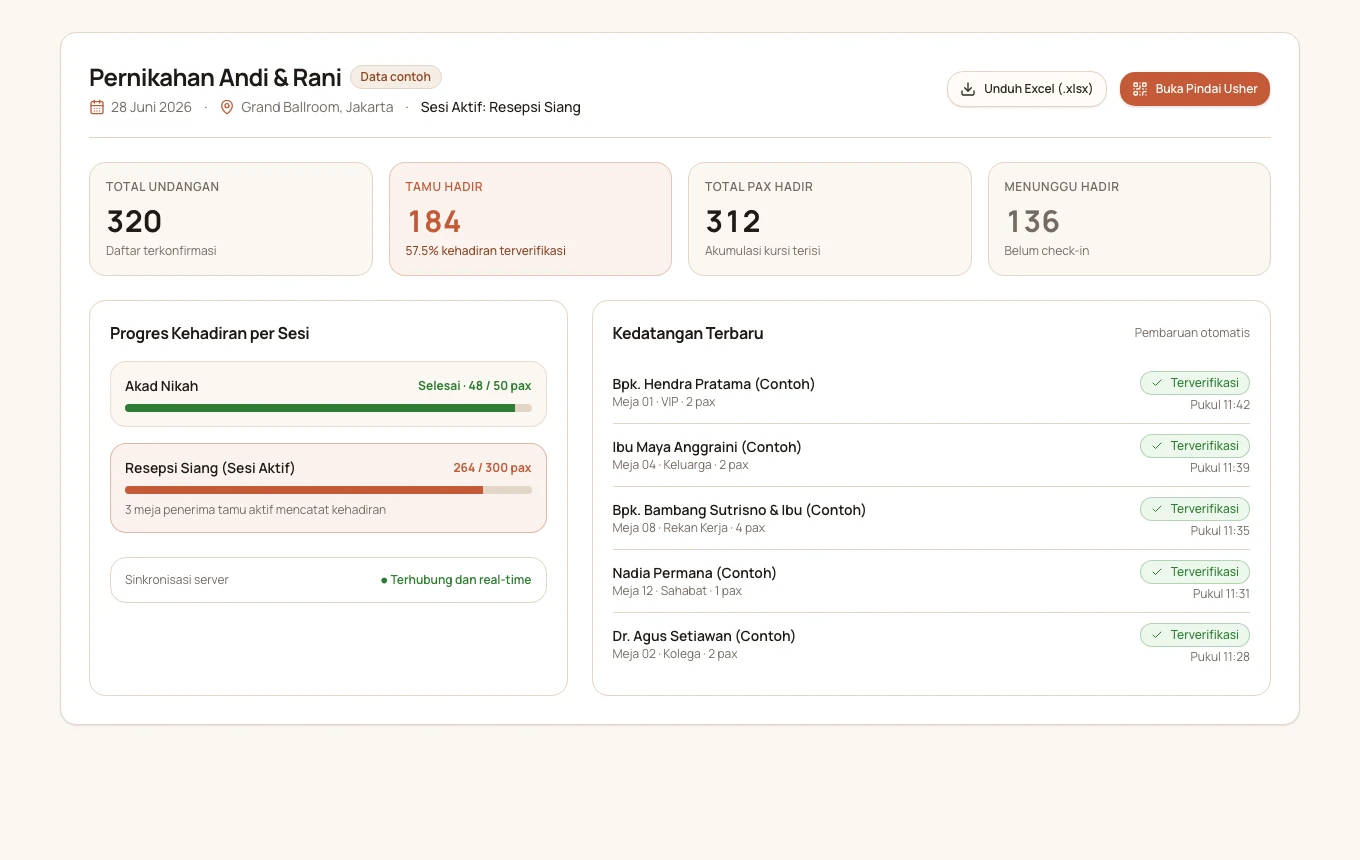Select guest name Dr. Agus Setiawan (Contoh)
This screenshot has width=1360, height=860.
pos(704,636)
